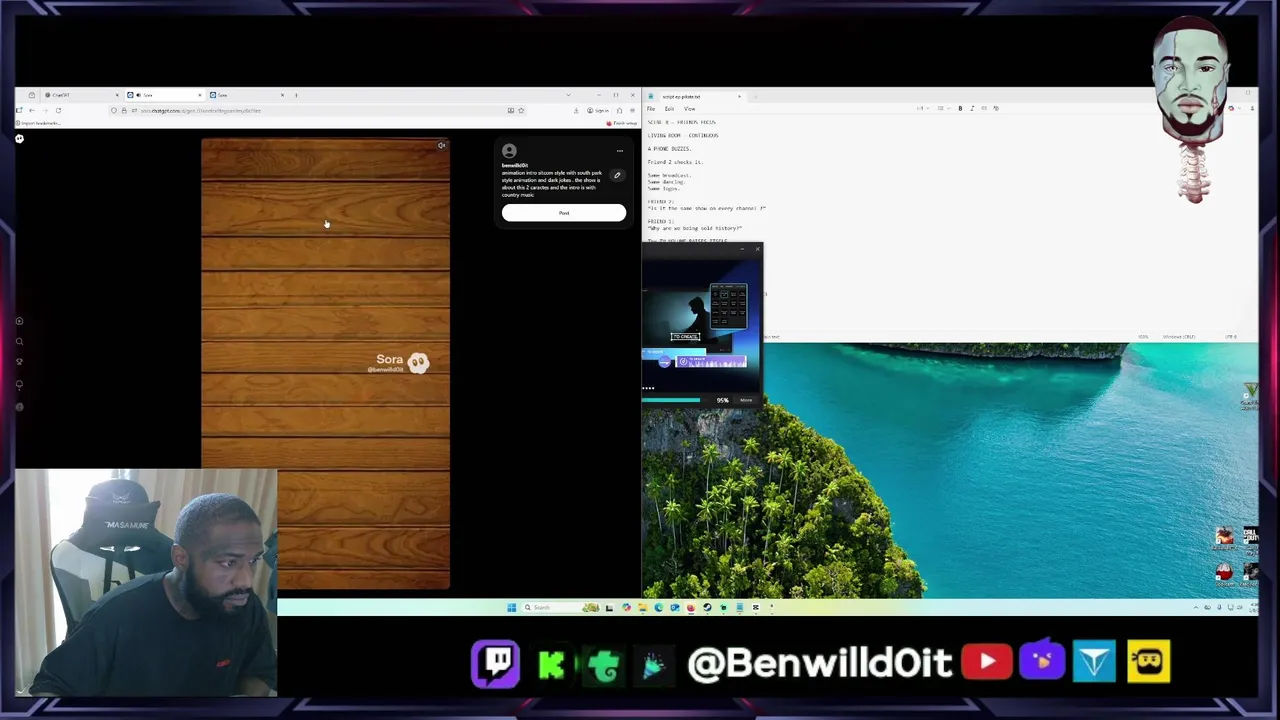The height and width of the screenshot is (720, 1280).
Task: Expand the Notepad list style dropdown
Action: pyautogui.click(x=943, y=108)
